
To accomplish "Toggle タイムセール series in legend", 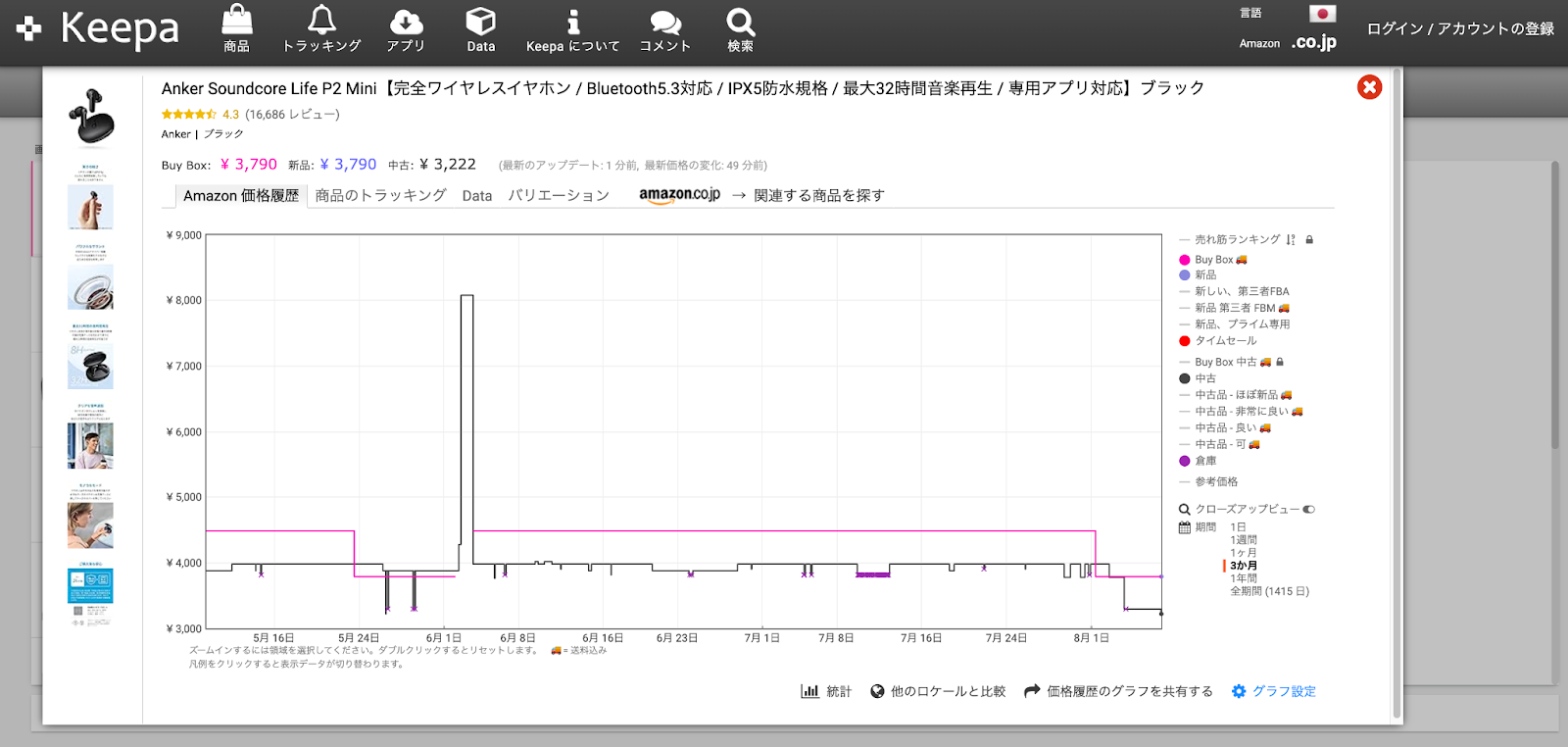I will (1218, 341).
